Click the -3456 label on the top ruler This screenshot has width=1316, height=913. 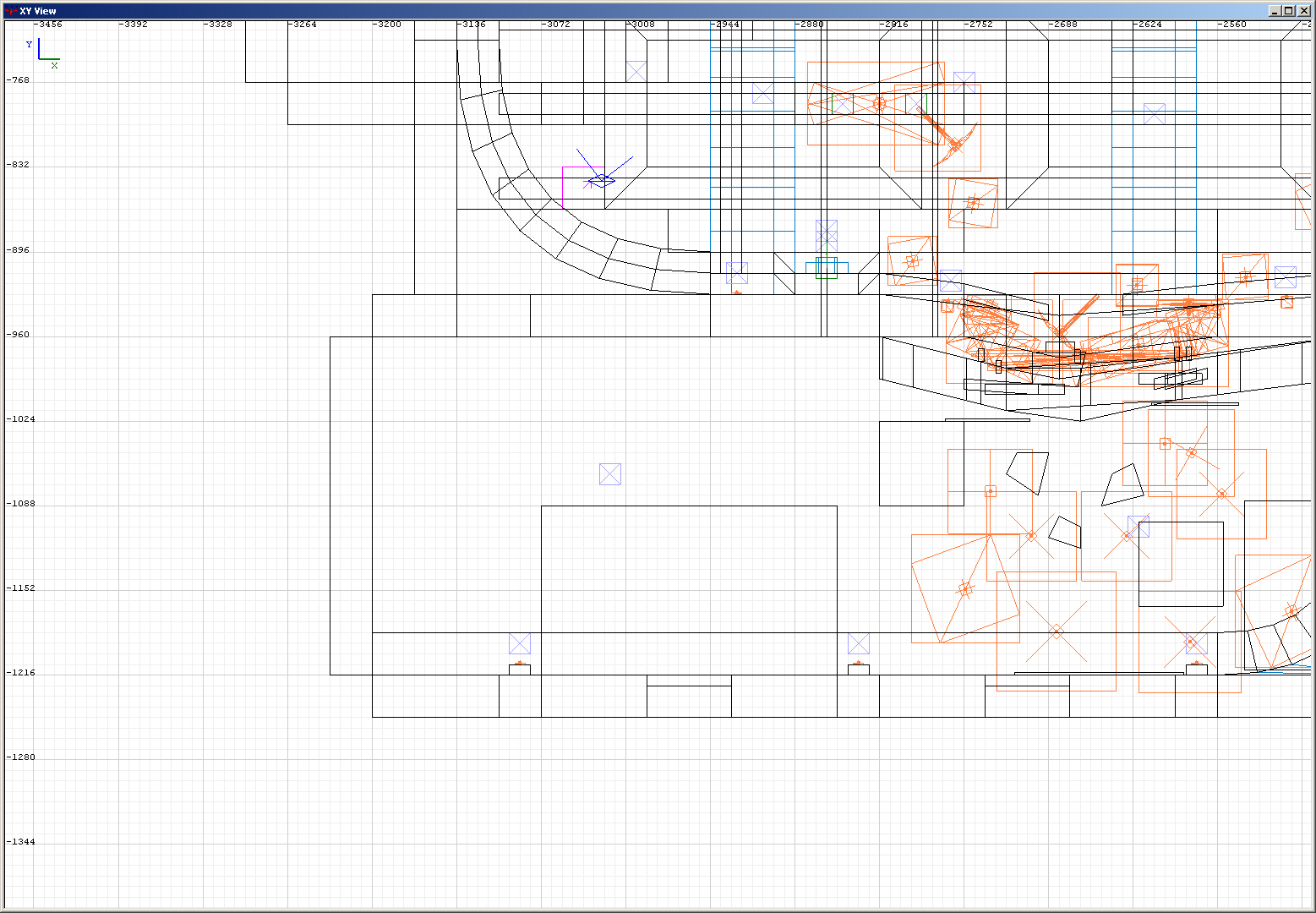click(x=47, y=25)
